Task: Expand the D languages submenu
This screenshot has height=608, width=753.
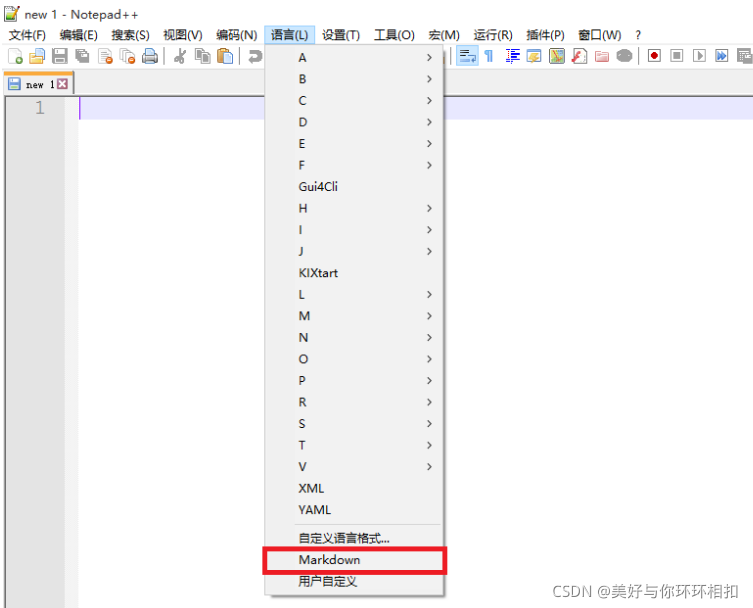Action: (x=354, y=122)
